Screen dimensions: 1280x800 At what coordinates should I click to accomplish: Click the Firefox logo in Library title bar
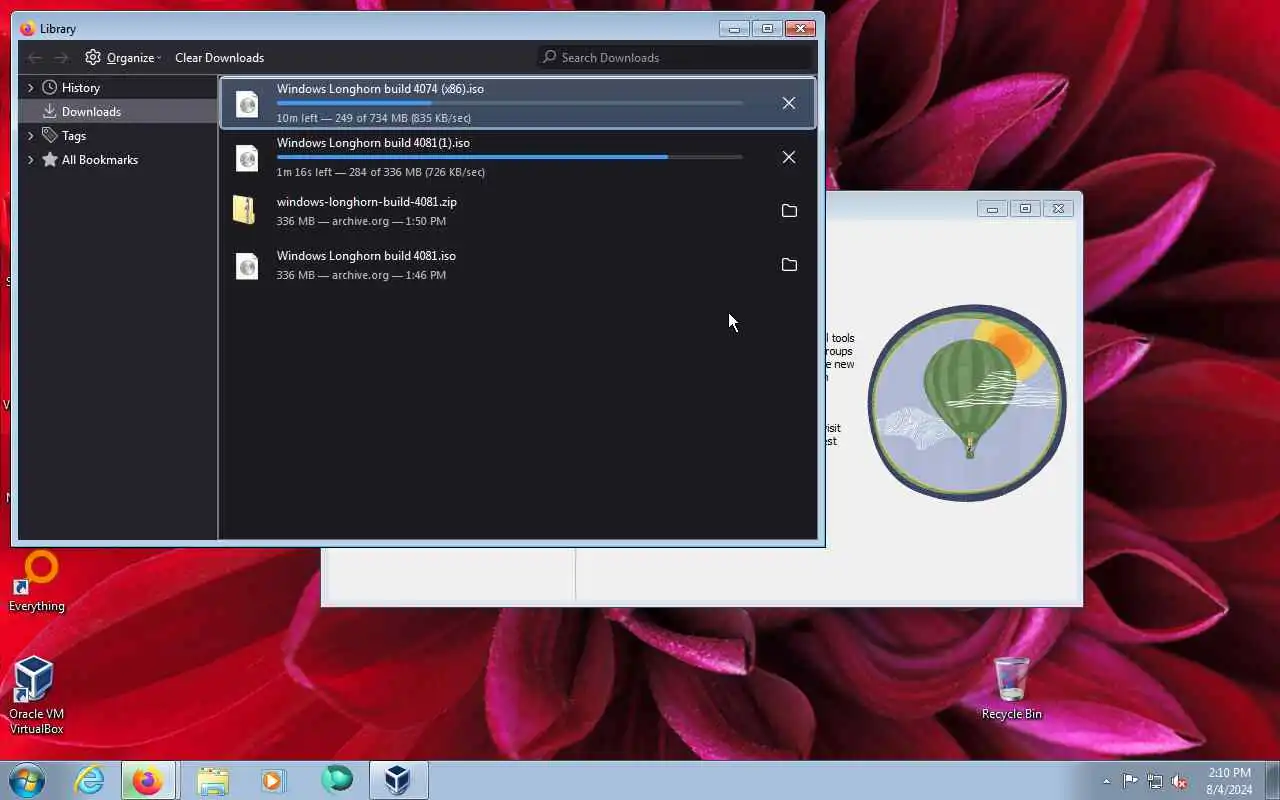(x=27, y=28)
